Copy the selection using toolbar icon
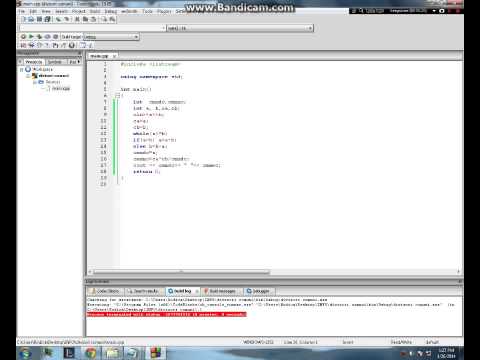Viewport: 480px width, 360px height. (85, 19)
